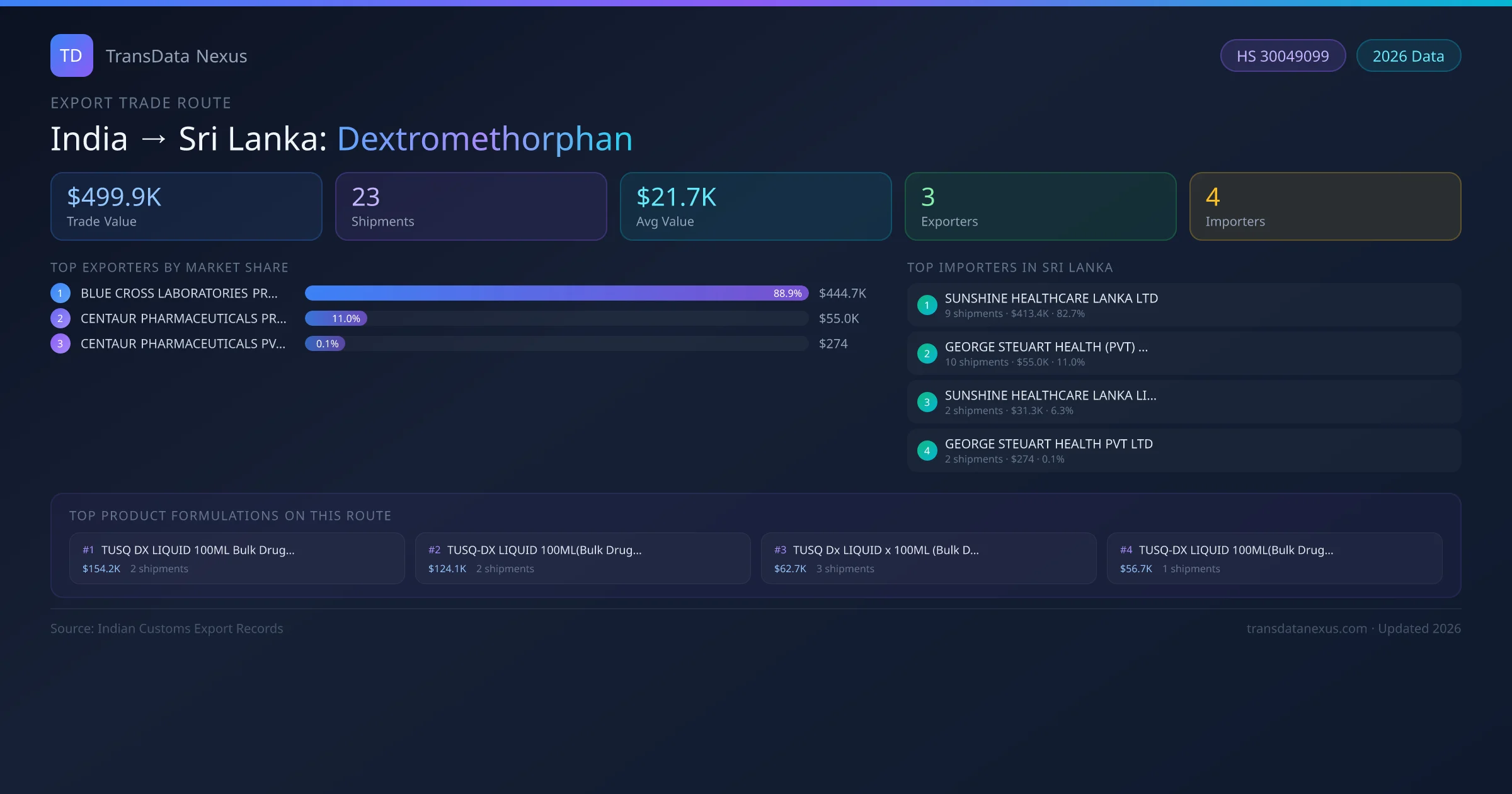
Task: Click the transdatanexus.com footer link
Action: coord(1307,628)
